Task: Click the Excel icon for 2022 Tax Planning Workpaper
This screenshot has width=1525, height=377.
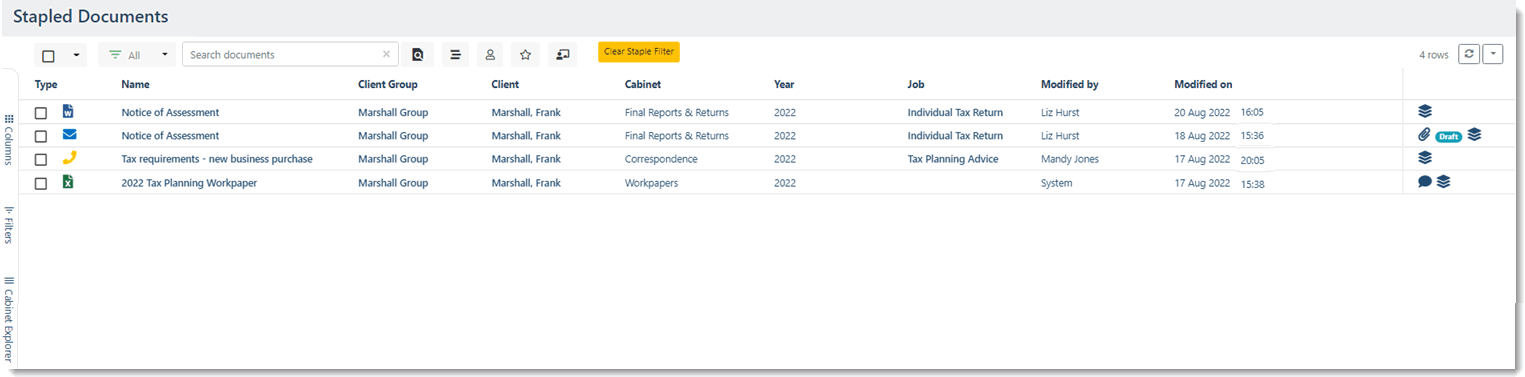Action: tap(68, 182)
